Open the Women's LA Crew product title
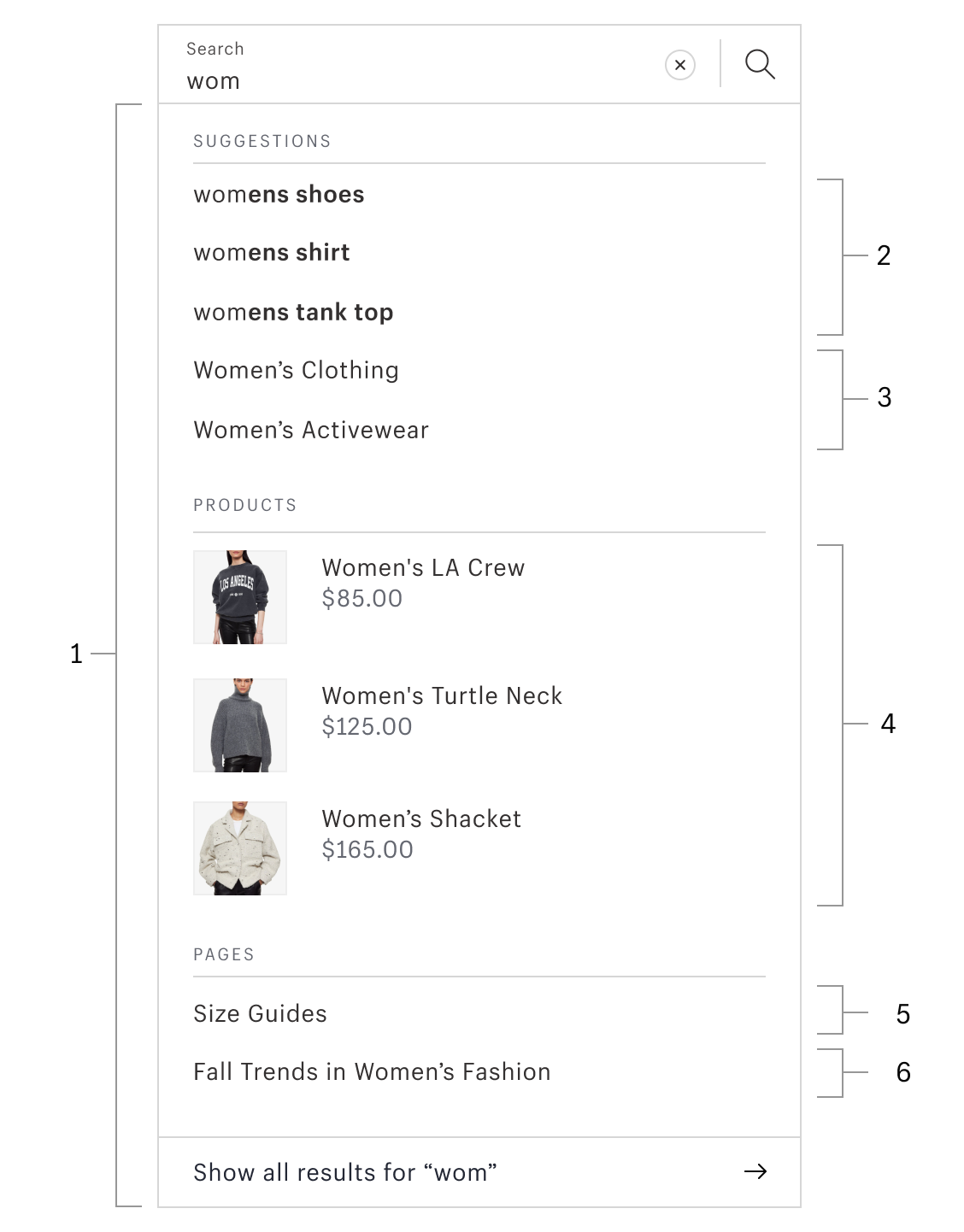Viewport: 964px width, 1232px height. 423,568
